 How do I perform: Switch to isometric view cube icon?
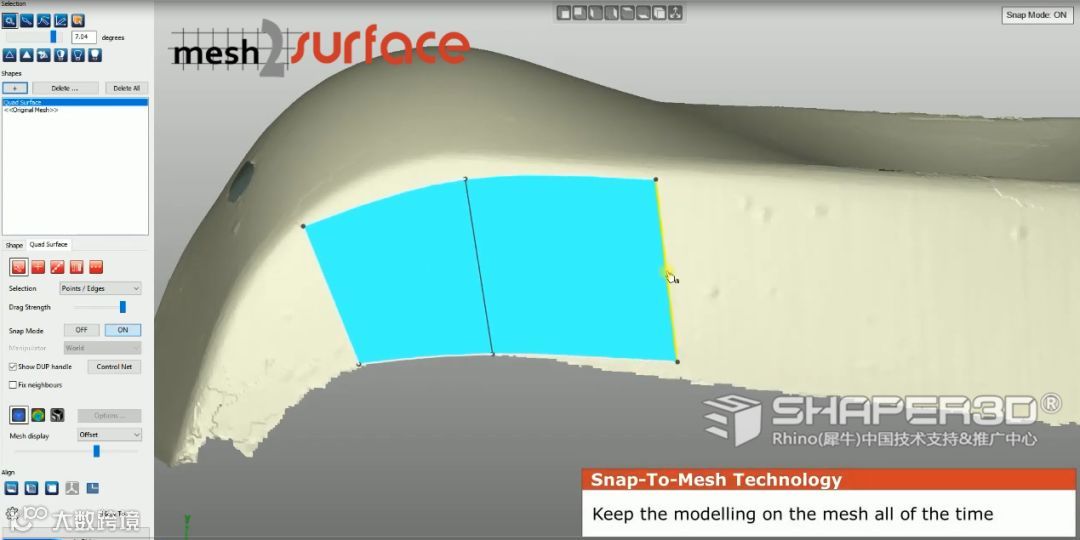tap(659, 12)
